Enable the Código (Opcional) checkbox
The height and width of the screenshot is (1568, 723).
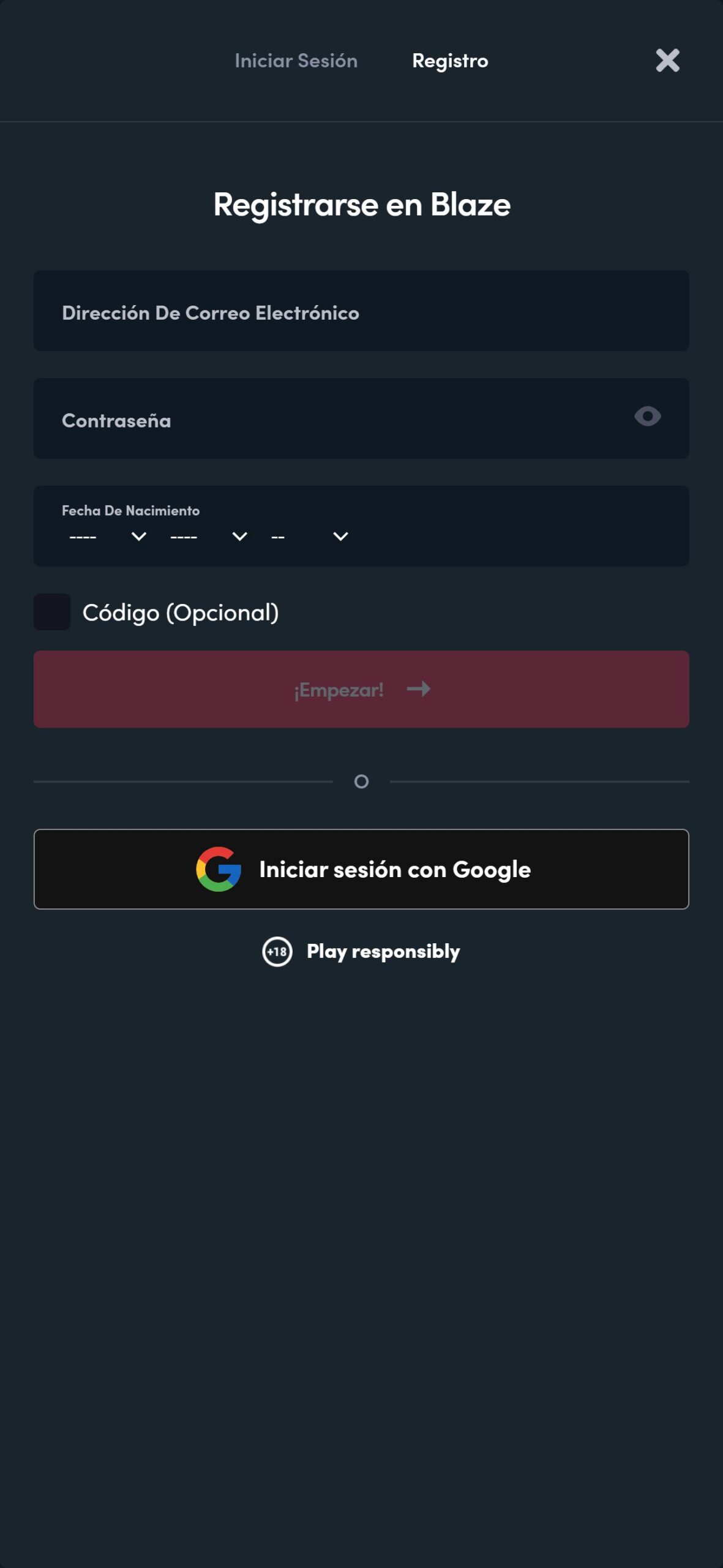coord(52,612)
